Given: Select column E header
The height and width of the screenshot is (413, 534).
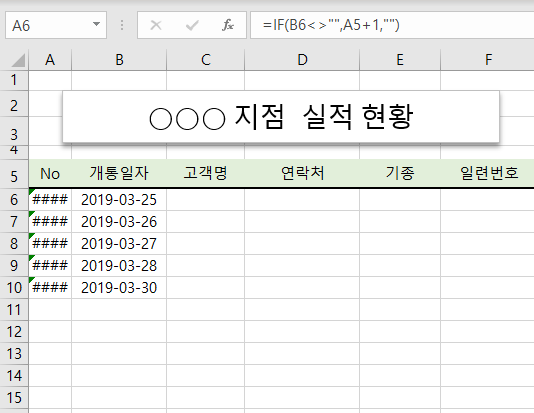Looking at the screenshot, I should click(400, 60).
